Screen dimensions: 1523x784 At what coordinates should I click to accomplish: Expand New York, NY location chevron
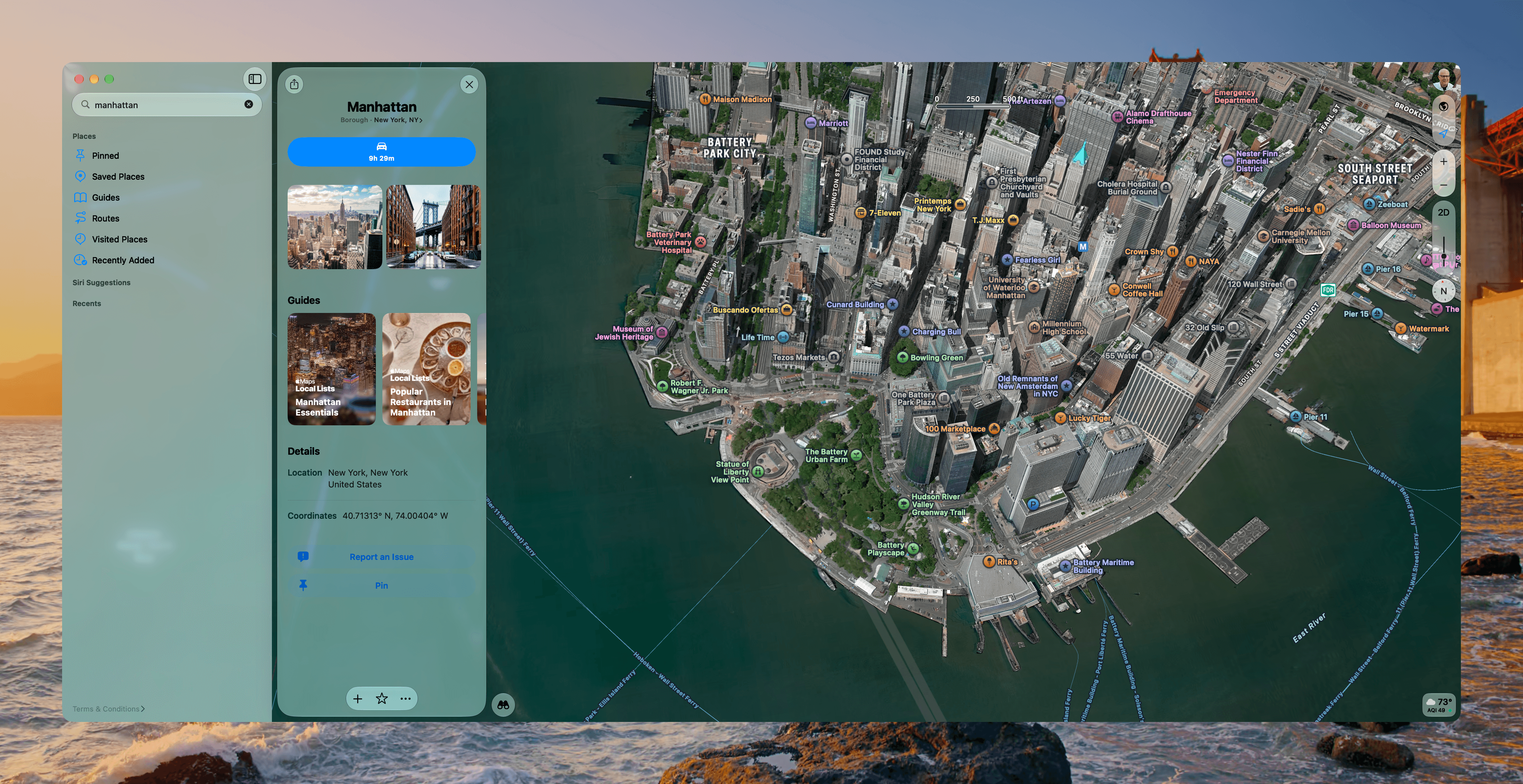(398, 120)
